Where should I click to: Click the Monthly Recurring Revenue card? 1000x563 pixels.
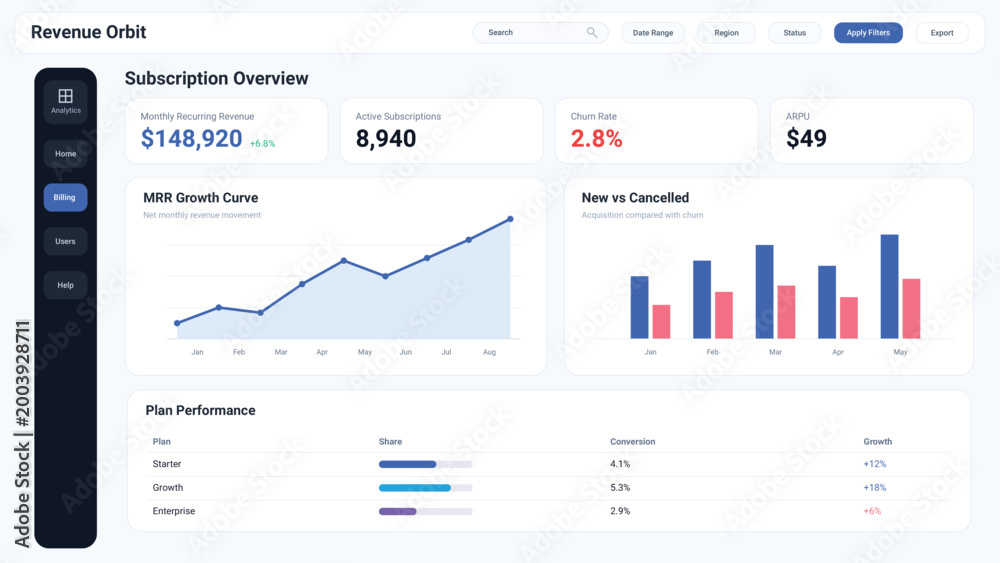click(x=226, y=131)
